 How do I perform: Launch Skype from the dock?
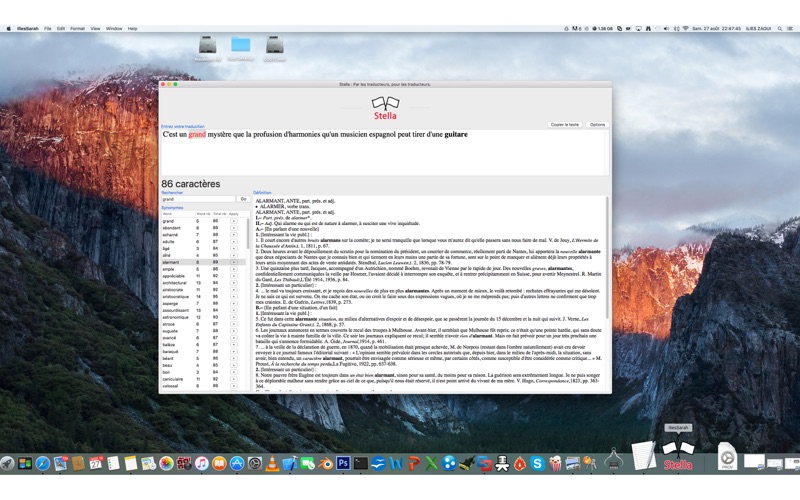pyautogui.click(x=537, y=463)
